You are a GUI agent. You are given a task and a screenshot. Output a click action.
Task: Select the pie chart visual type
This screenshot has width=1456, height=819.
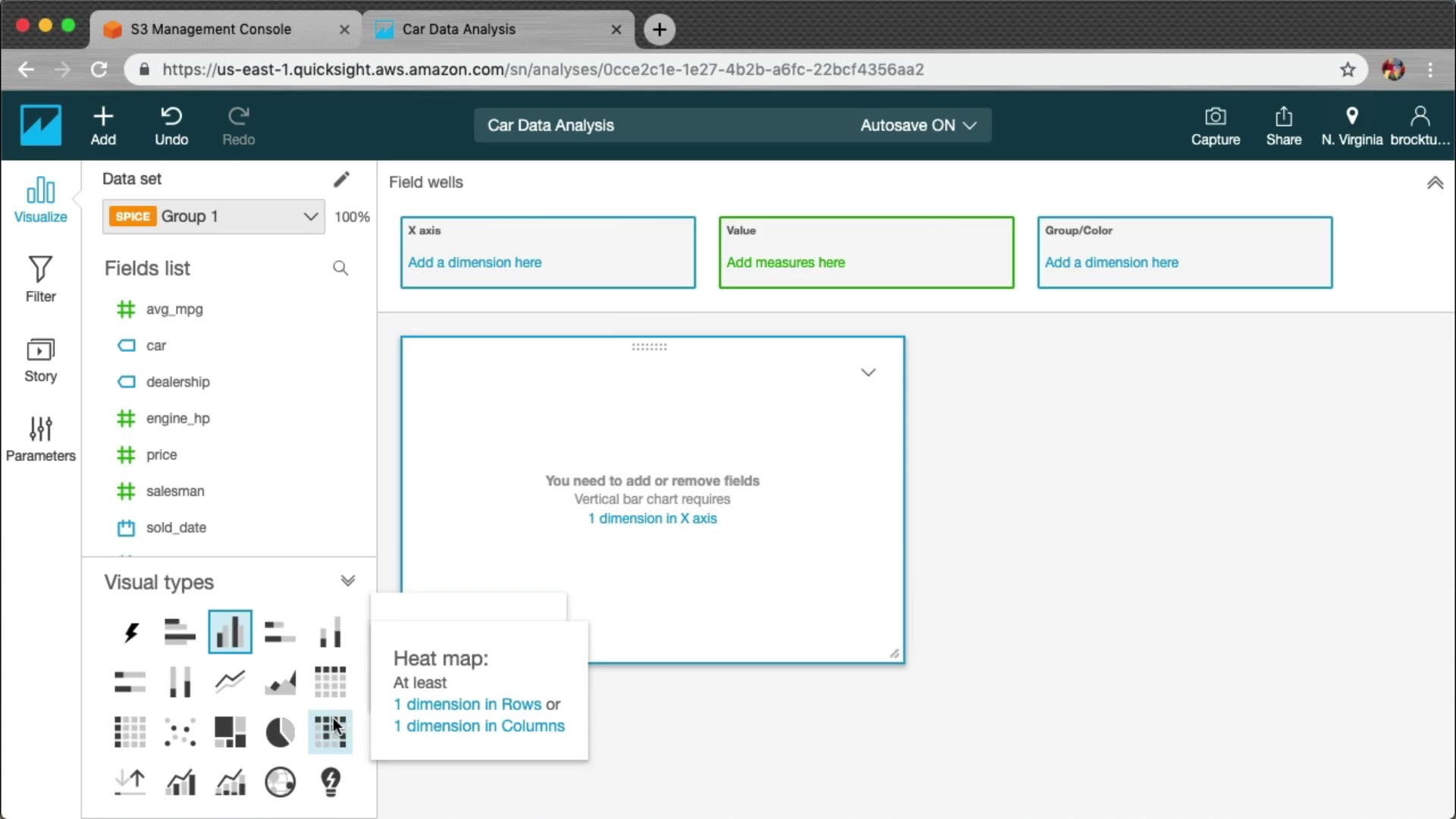coord(280,732)
